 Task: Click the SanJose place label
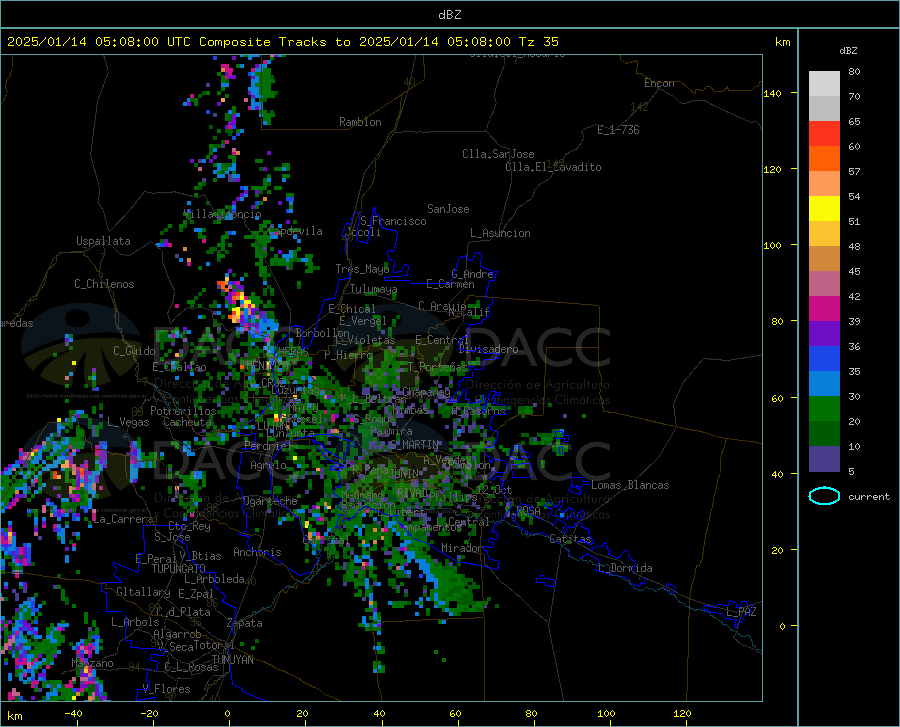(448, 209)
